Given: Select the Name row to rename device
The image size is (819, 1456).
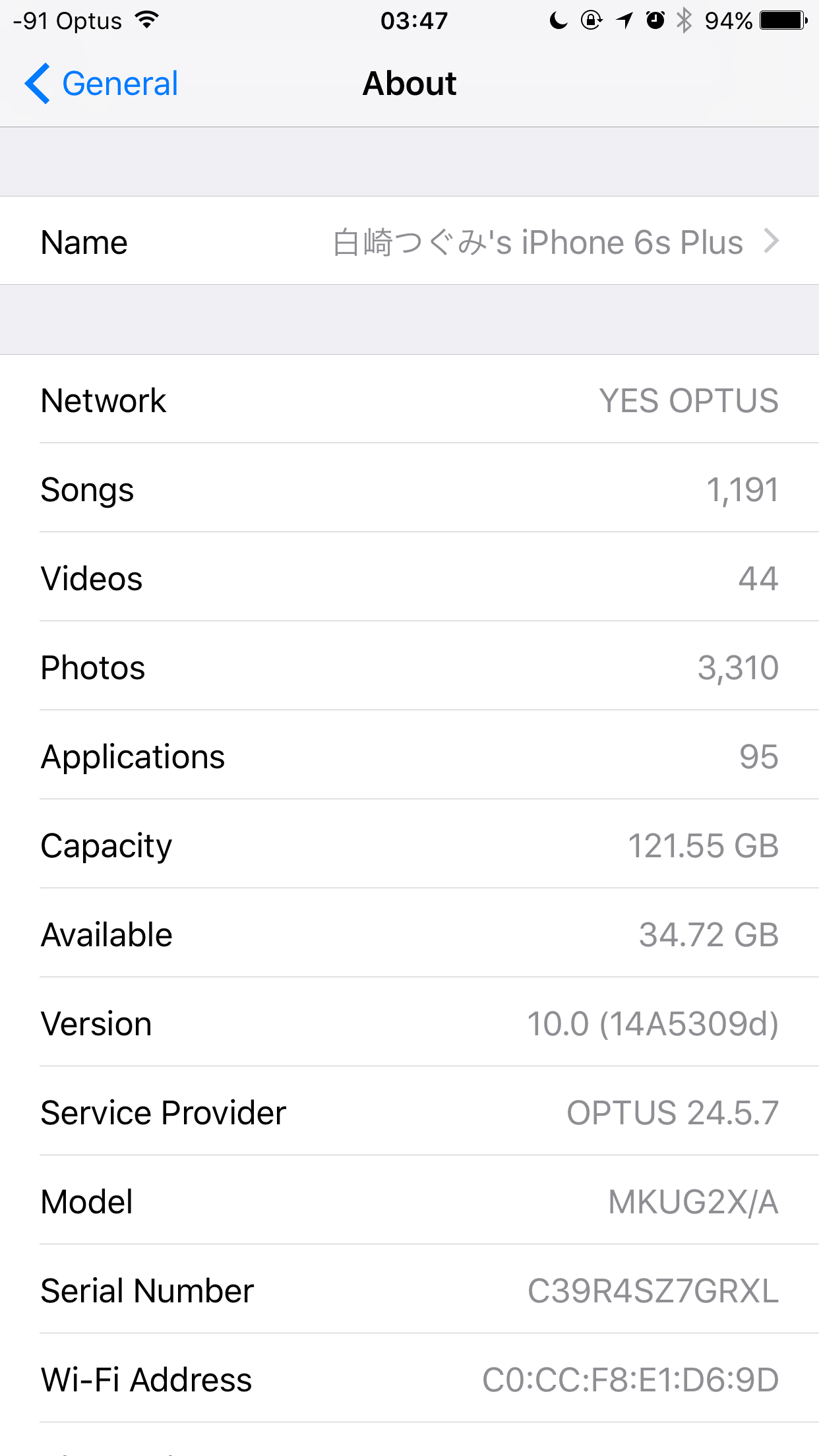Looking at the screenshot, I should click(x=409, y=241).
